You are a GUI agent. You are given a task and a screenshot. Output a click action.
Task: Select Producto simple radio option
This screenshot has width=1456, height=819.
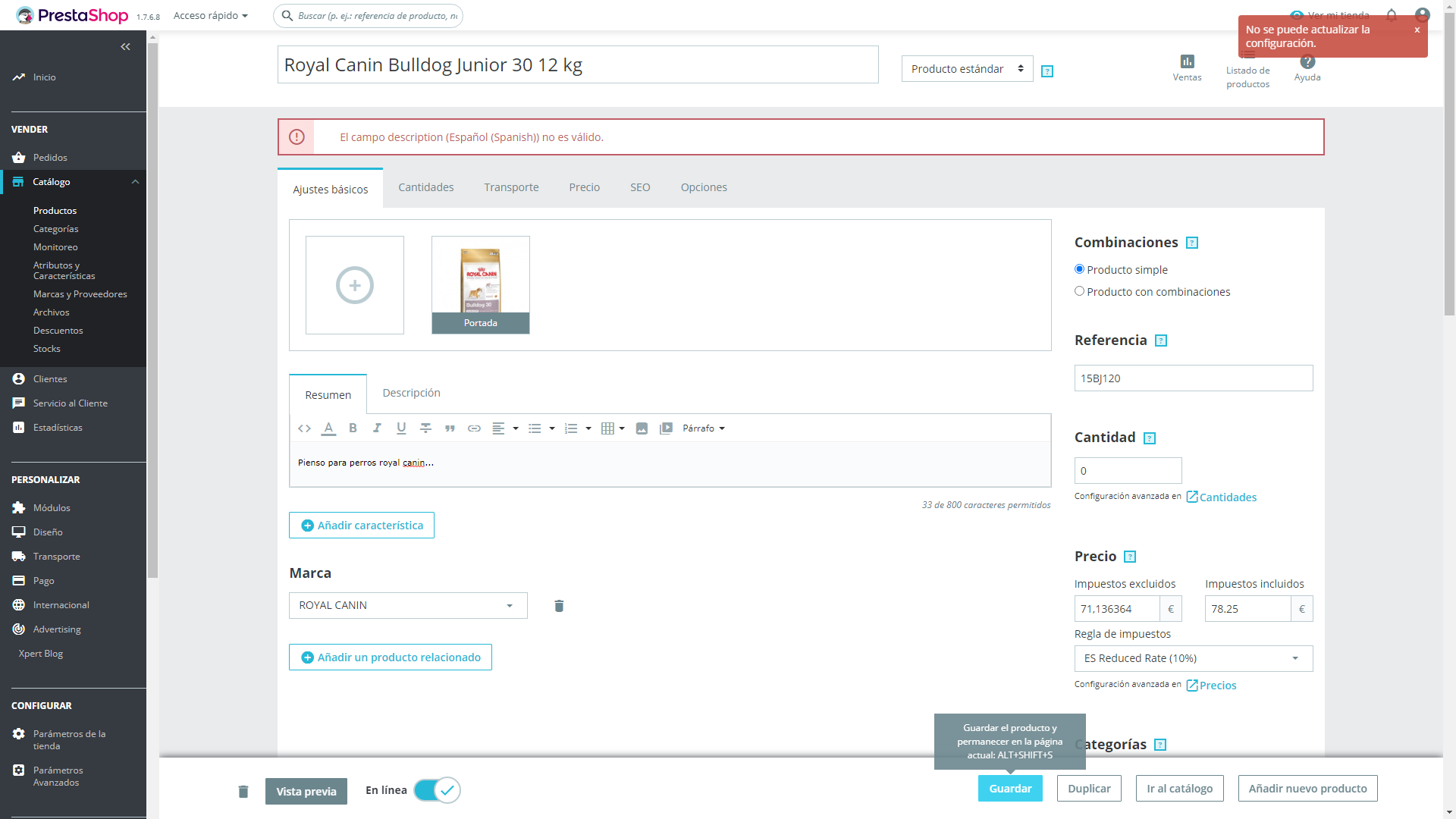[x=1079, y=269]
